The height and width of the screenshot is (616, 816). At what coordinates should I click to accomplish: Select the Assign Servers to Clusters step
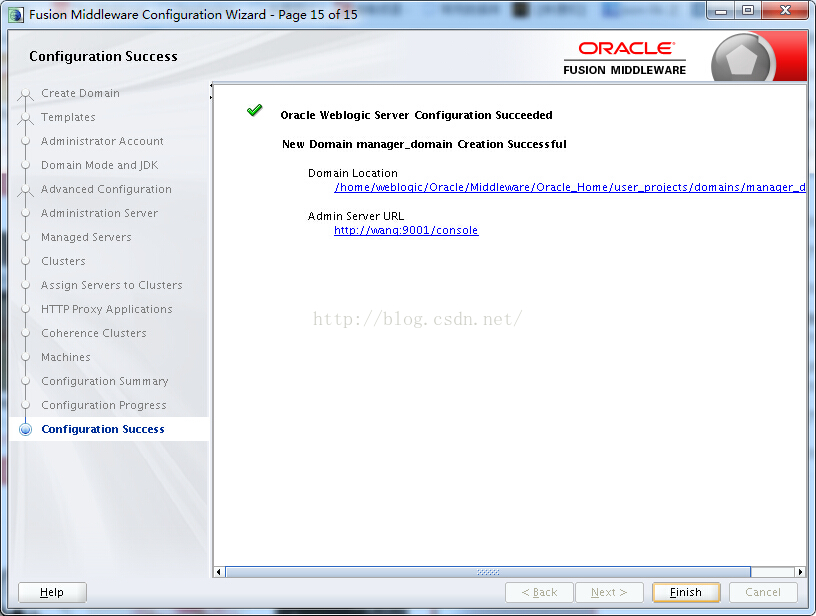pos(112,285)
